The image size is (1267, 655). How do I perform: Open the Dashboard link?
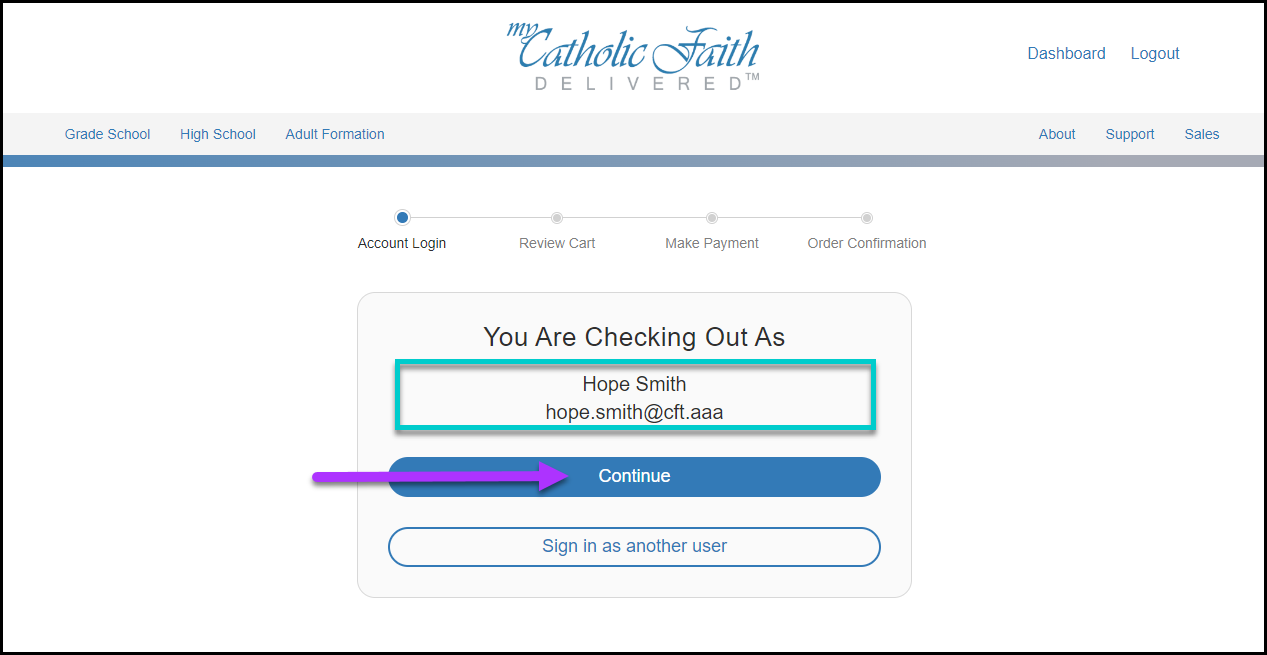1066,54
